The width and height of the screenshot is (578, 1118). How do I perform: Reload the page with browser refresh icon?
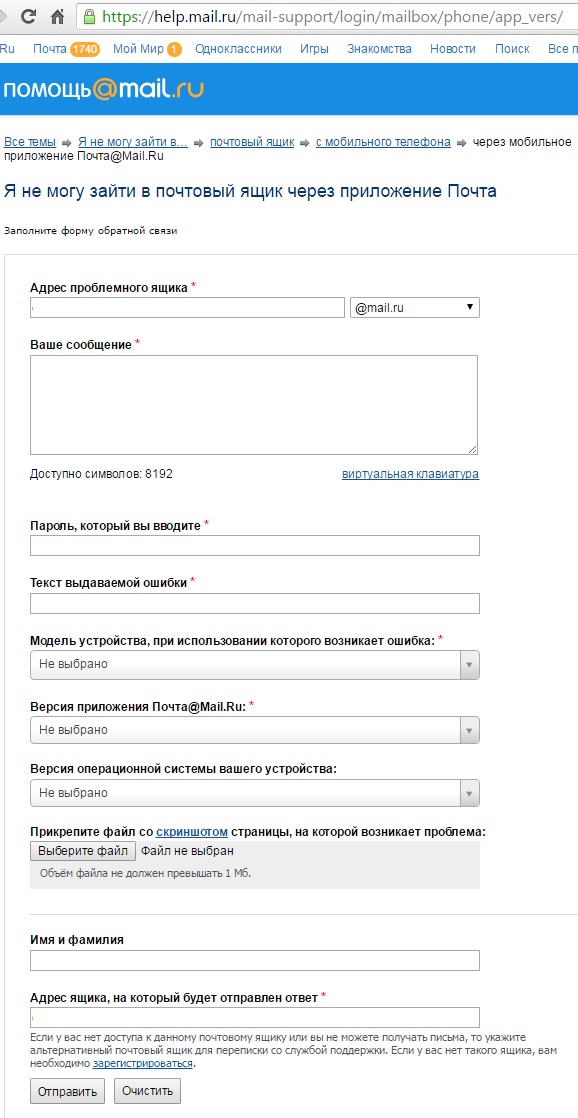28,15
